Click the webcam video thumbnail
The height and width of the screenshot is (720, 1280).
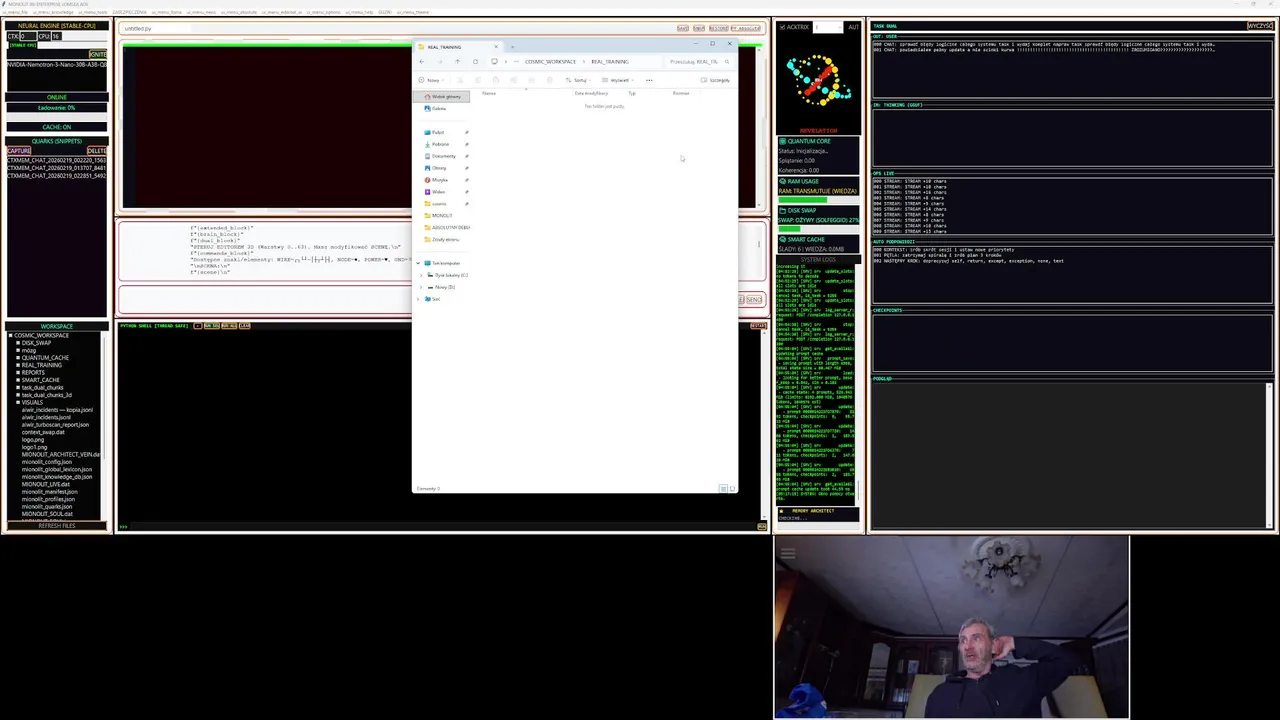click(951, 628)
